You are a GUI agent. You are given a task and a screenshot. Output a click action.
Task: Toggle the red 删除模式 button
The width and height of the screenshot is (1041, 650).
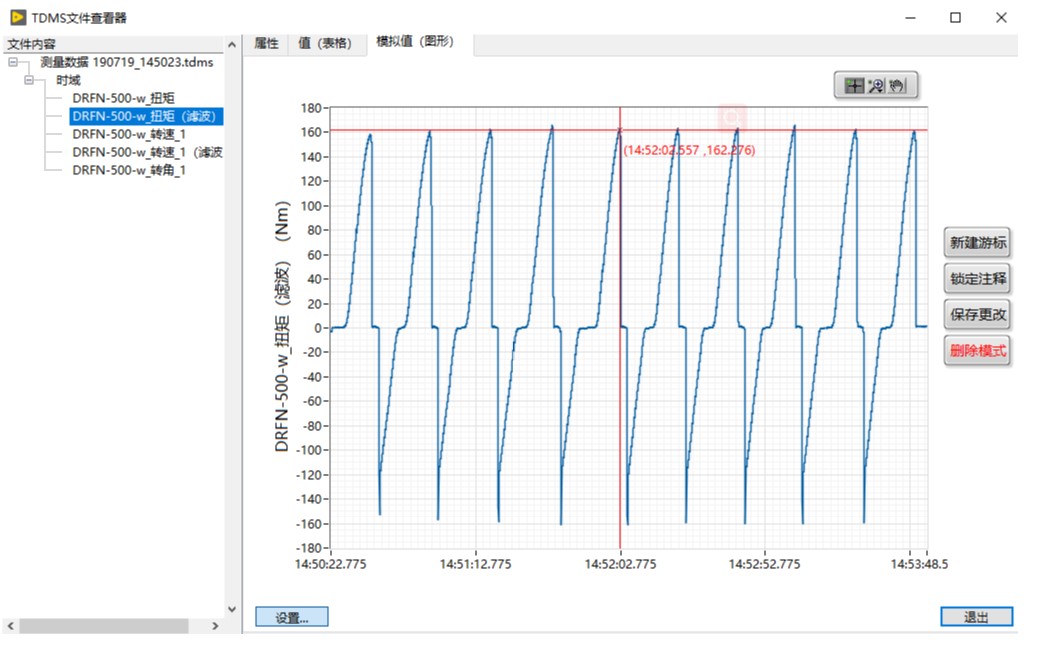[x=978, y=351]
